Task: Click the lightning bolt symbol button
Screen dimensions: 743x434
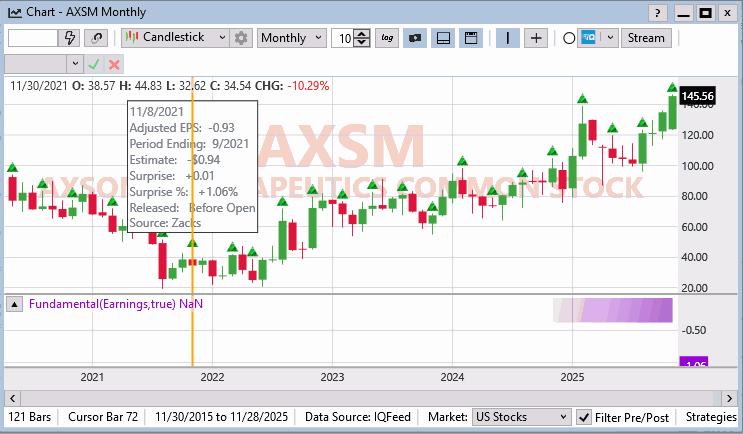Action: click(70, 38)
